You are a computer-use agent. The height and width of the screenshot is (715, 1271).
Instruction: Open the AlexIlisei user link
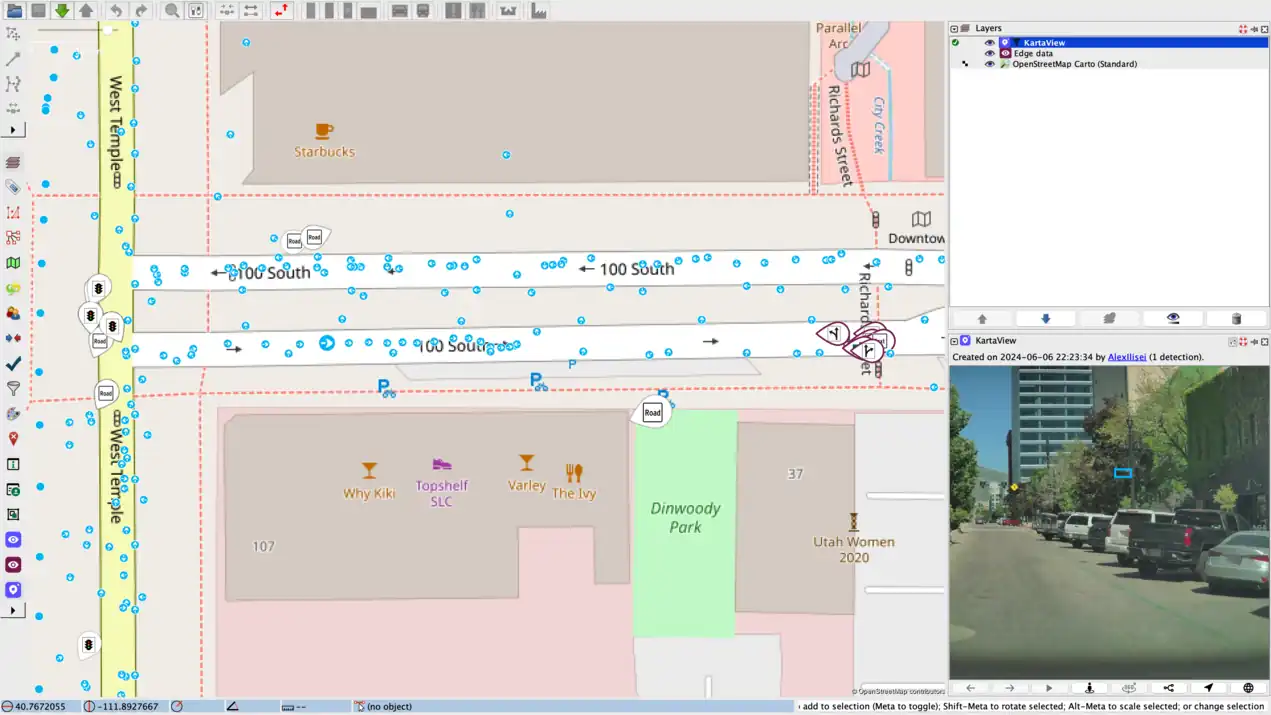(x=1126, y=357)
